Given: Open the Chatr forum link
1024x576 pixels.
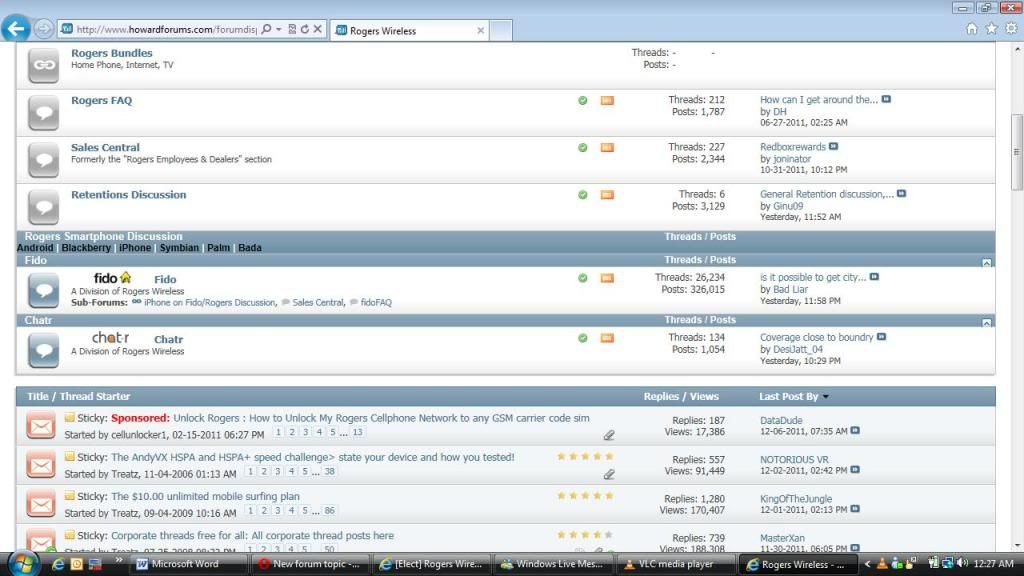Looking at the screenshot, I should [168, 340].
